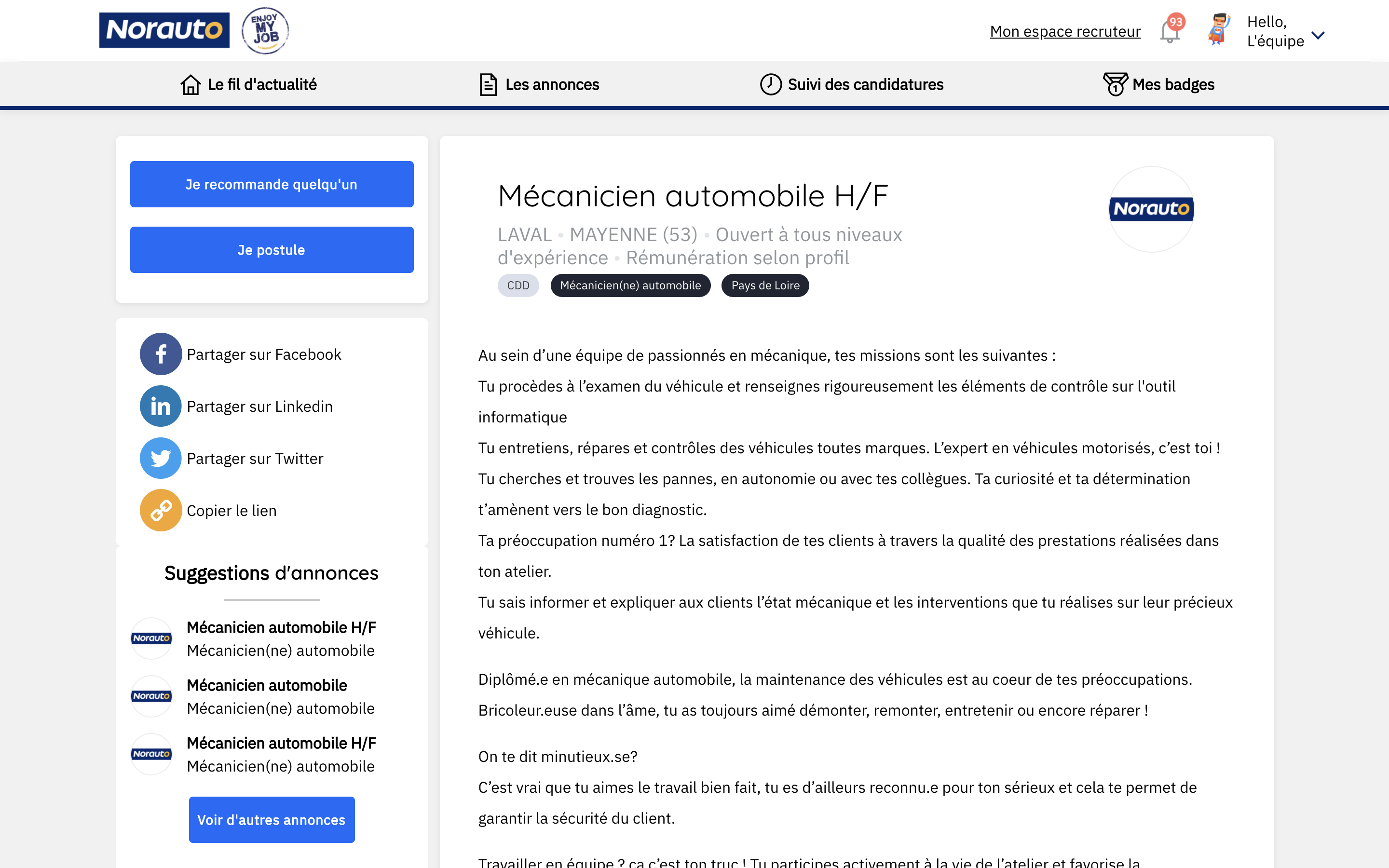Click the round Norauto company logo on job card
The width and height of the screenshot is (1389, 868).
coord(1151,209)
